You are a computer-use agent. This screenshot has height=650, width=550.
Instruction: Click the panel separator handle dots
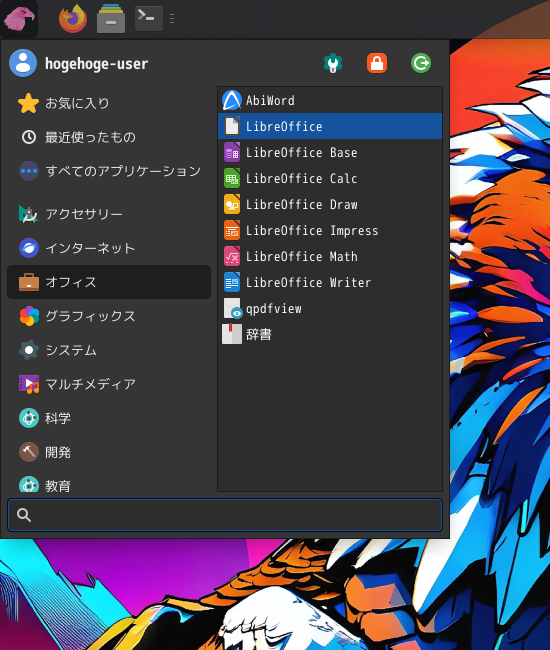[172, 19]
